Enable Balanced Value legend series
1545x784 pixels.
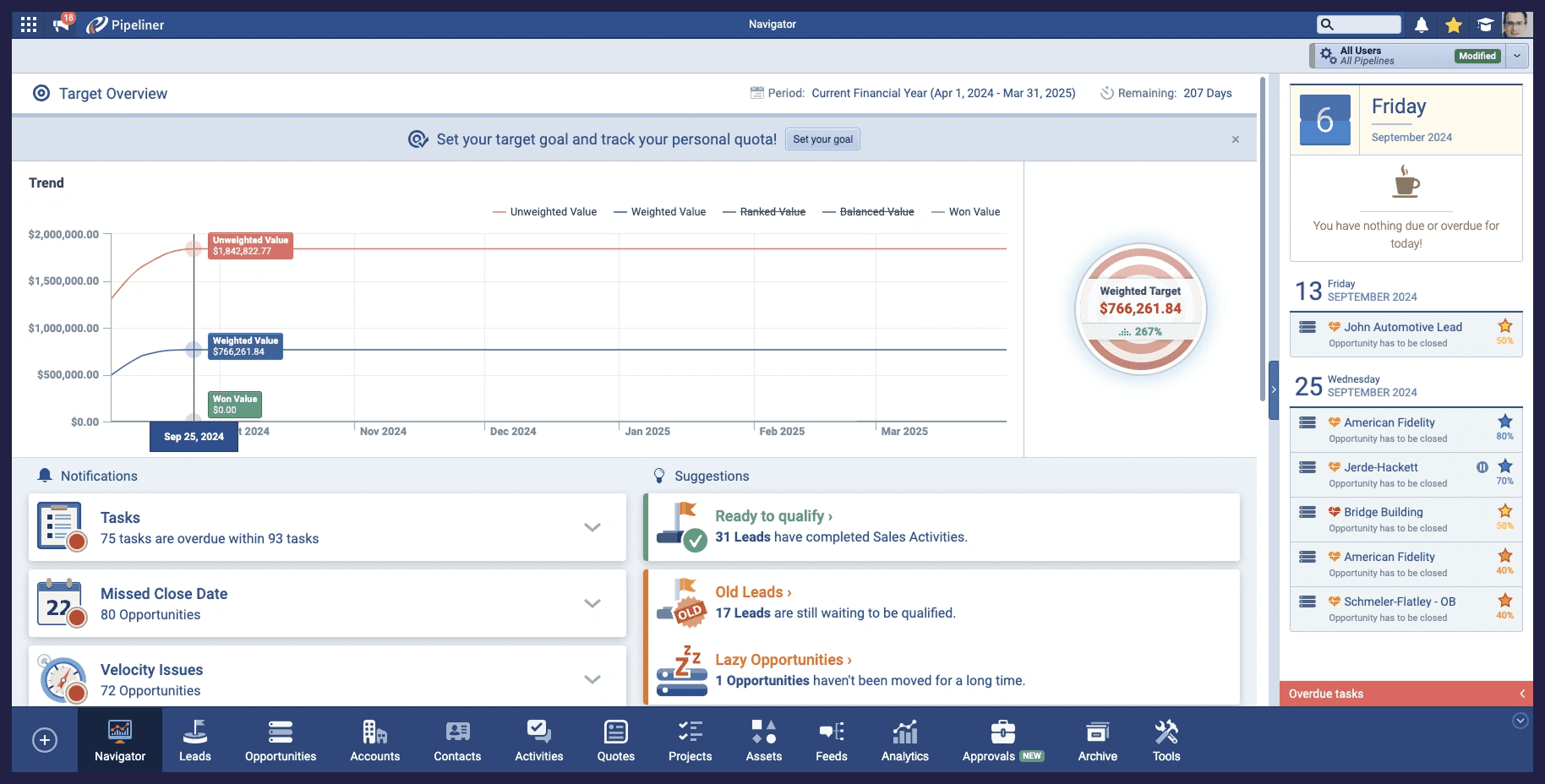click(869, 212)
